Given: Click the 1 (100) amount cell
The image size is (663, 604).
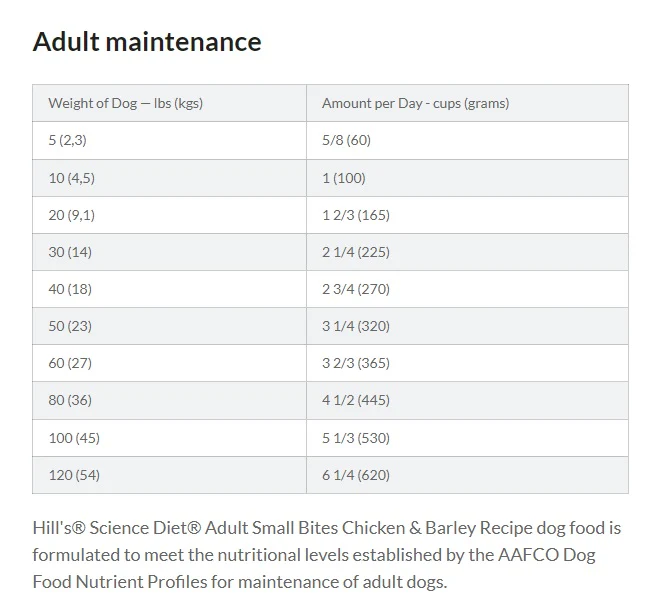Looking at the screenshot, I should click(467, 178).
